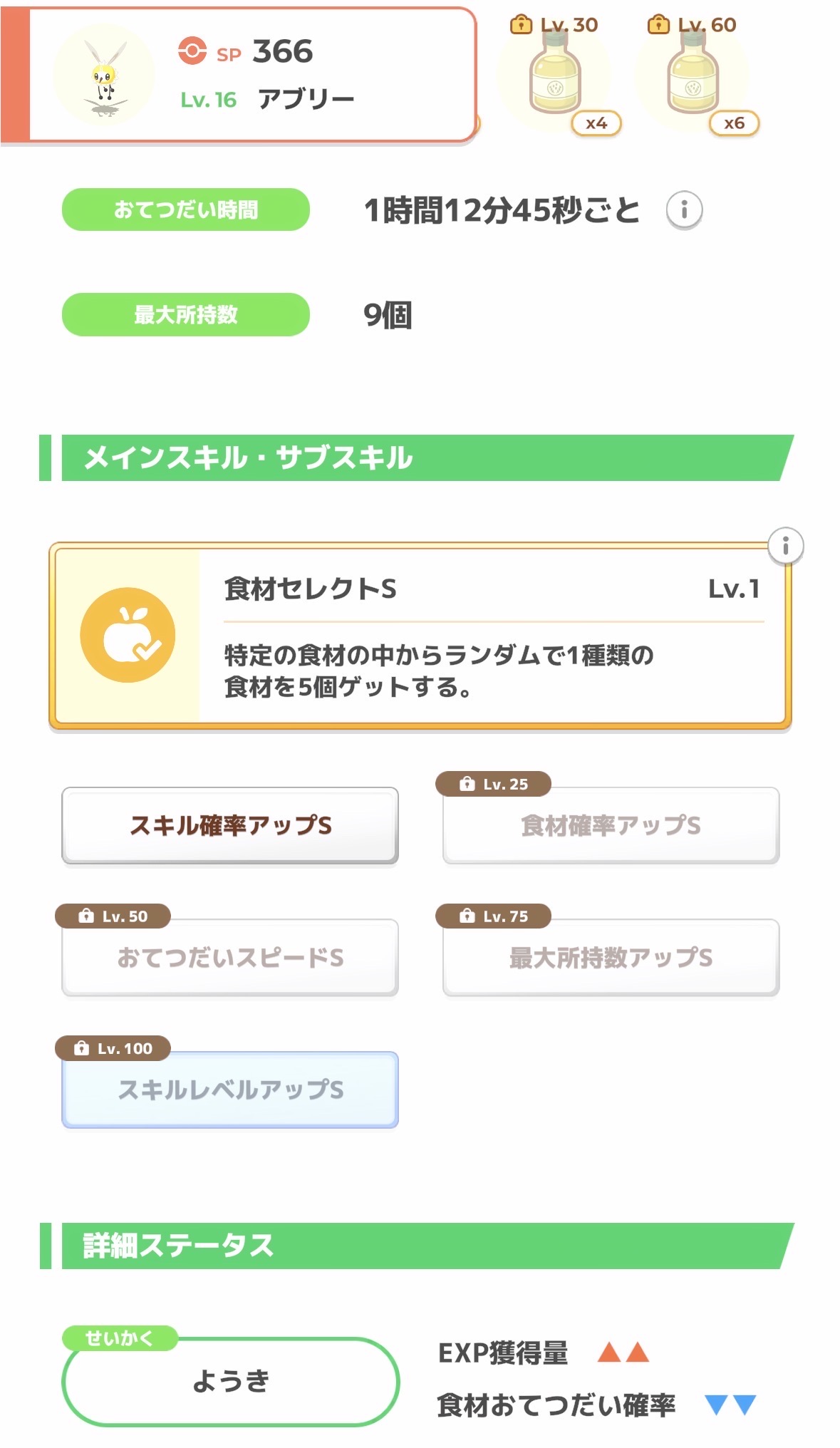Select locked スキルレベルアップS sub skill
Screen dimensions: 840x1448
point(230,1089)
